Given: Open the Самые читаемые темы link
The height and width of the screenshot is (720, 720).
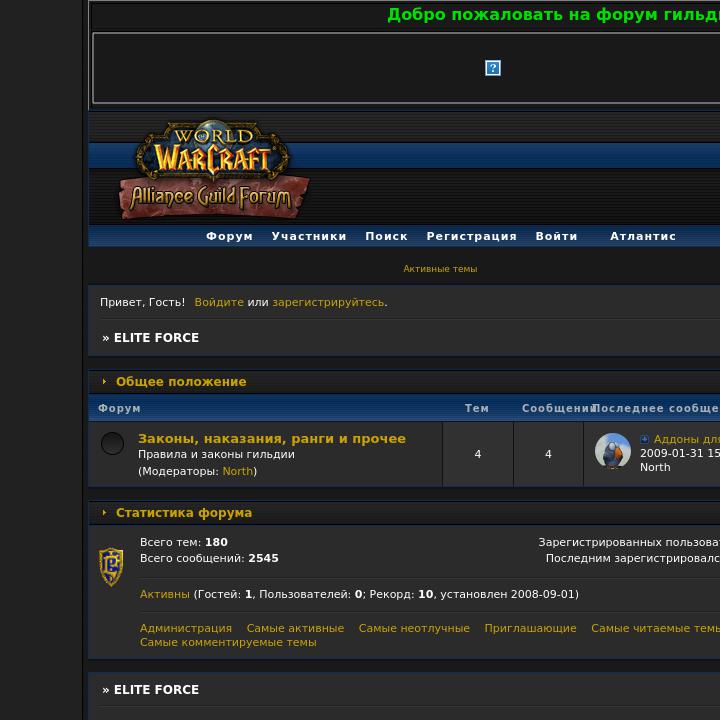Looking at the screenshot, I should pyautogui.click(x=655, y=628).
